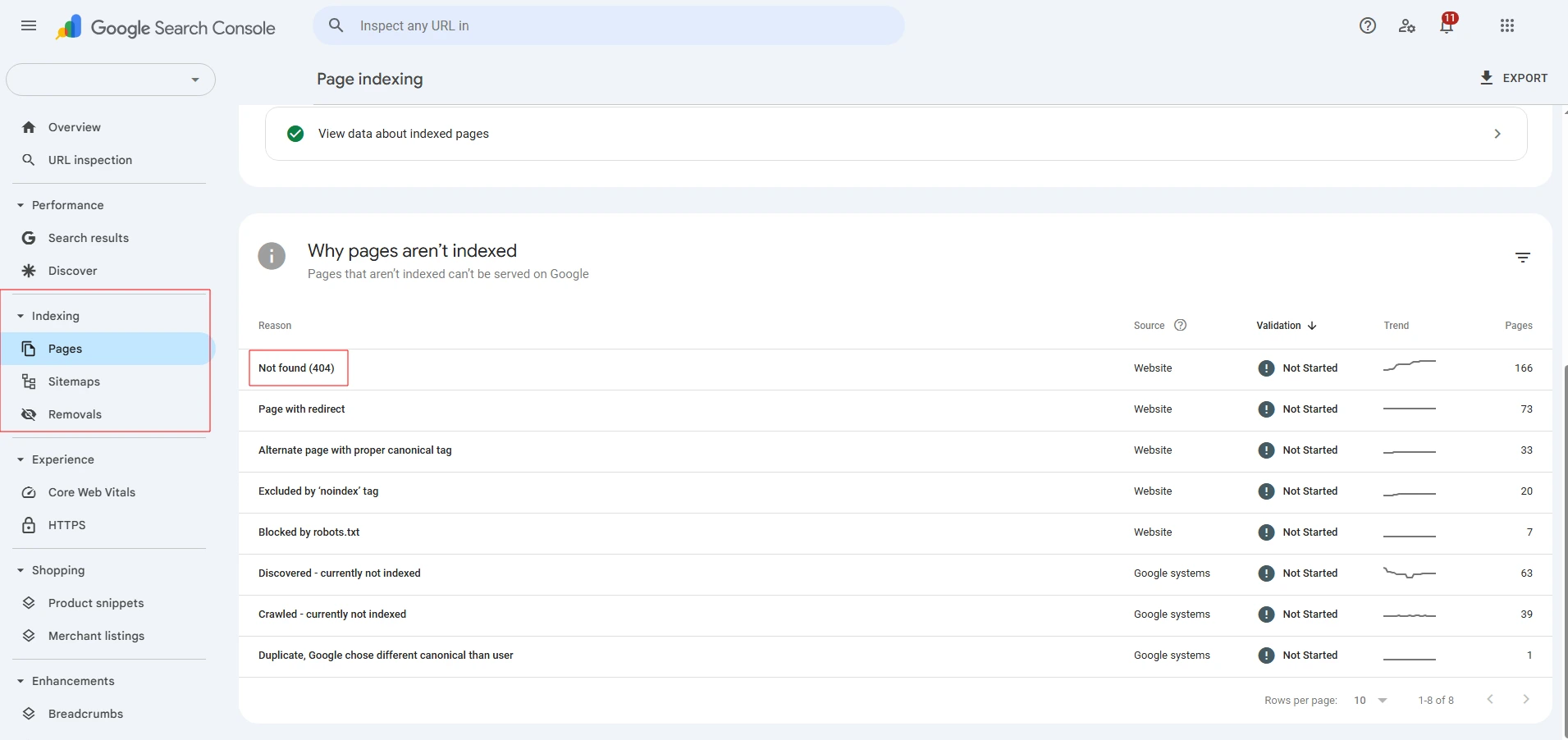
Task: Click the Reason column header
Action: (275, 326)
